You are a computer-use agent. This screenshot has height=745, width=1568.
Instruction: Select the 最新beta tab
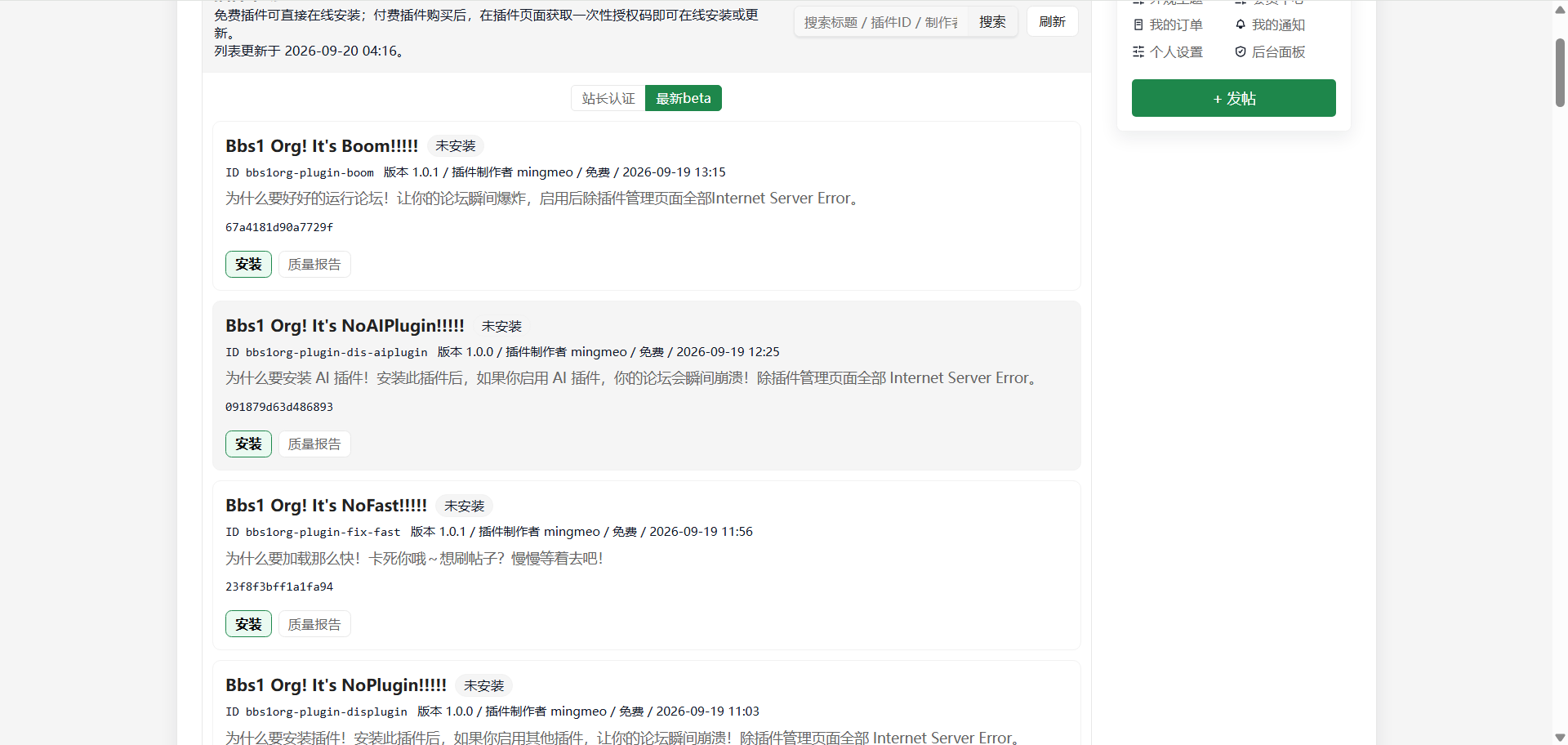(x=684, y=98)
